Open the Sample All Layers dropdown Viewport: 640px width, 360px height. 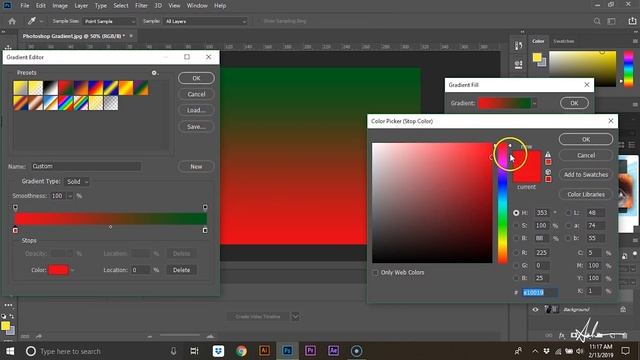pos(205,21)
